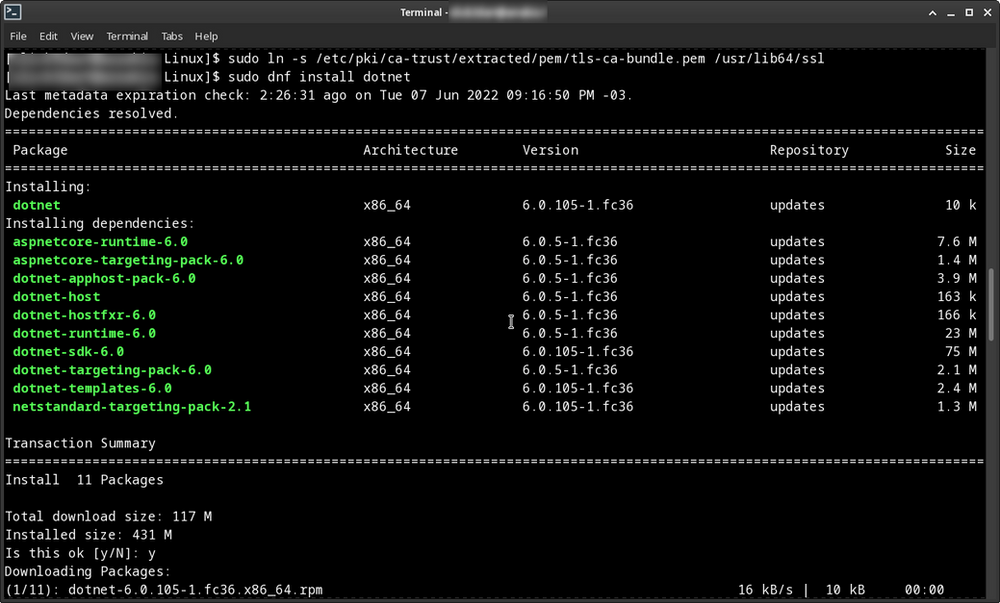Click 'Installing dependencies:' heading
The image size is (1000, 603).
pos(99,224)
